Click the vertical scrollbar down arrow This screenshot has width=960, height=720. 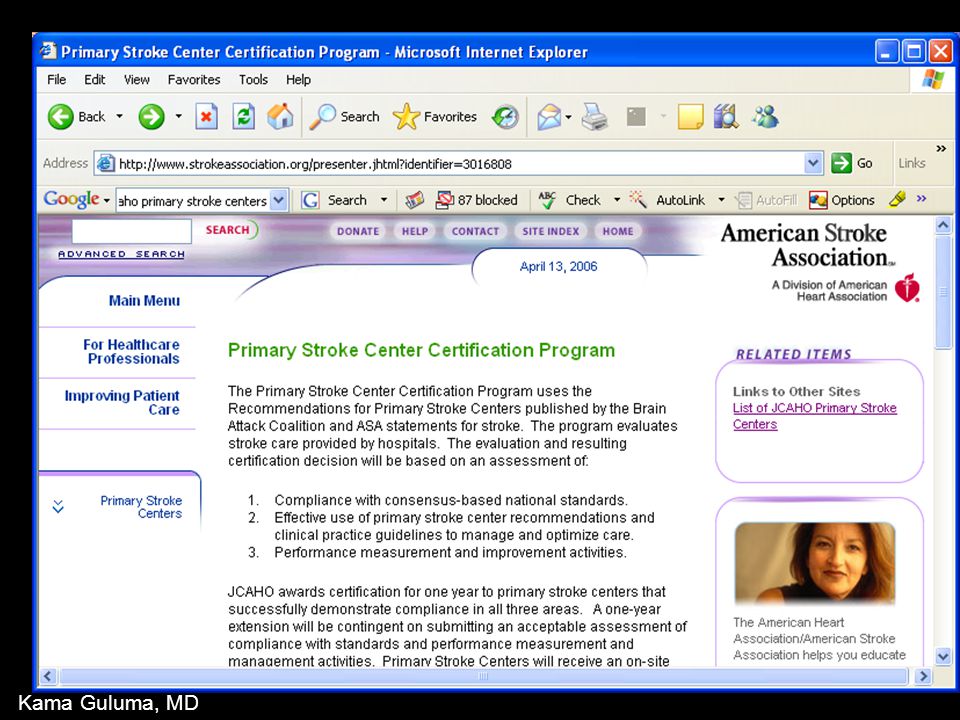[943, 656]
